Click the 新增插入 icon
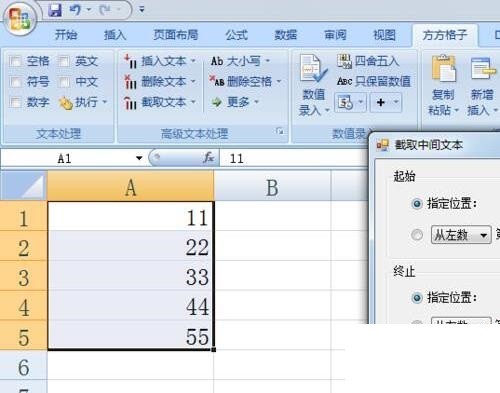The height and width of the screenshot is (393, 500). pyautogui.click(x=482, y=69)
